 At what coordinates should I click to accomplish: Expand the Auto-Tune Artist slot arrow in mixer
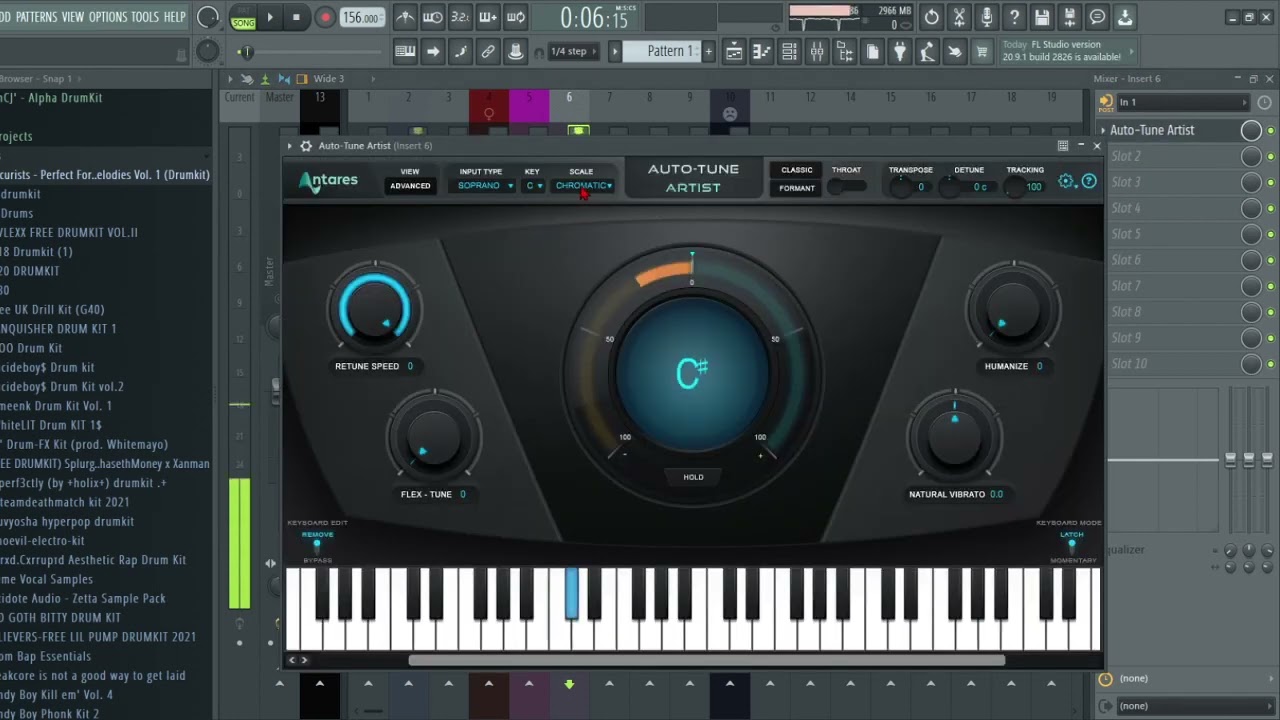point(1104,130)
